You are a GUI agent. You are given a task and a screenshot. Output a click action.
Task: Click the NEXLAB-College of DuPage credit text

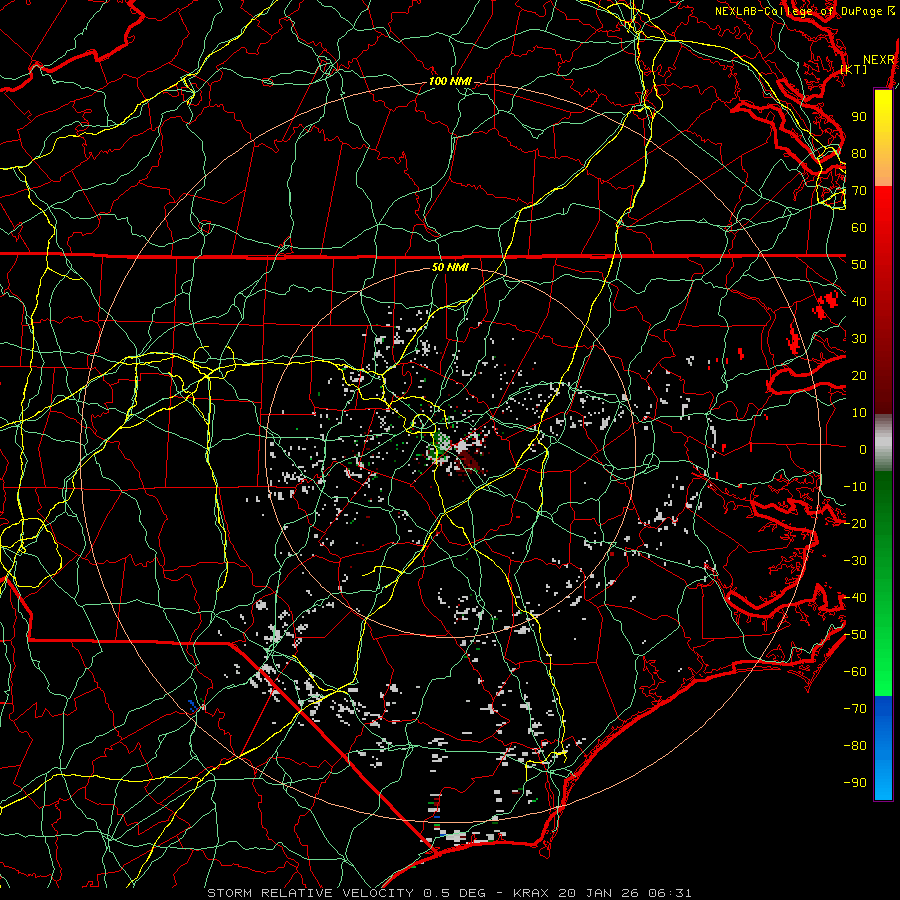pos(805,11)
